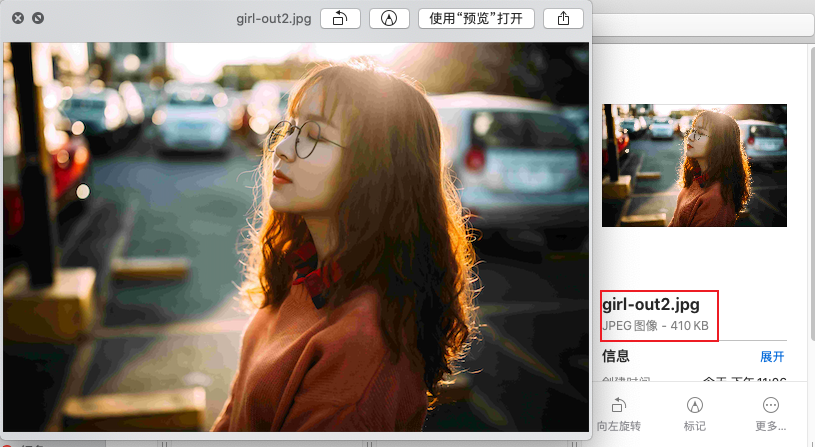Click the full-screen expand button in Quick Look
815x447 pixels.
pos(38,18)
